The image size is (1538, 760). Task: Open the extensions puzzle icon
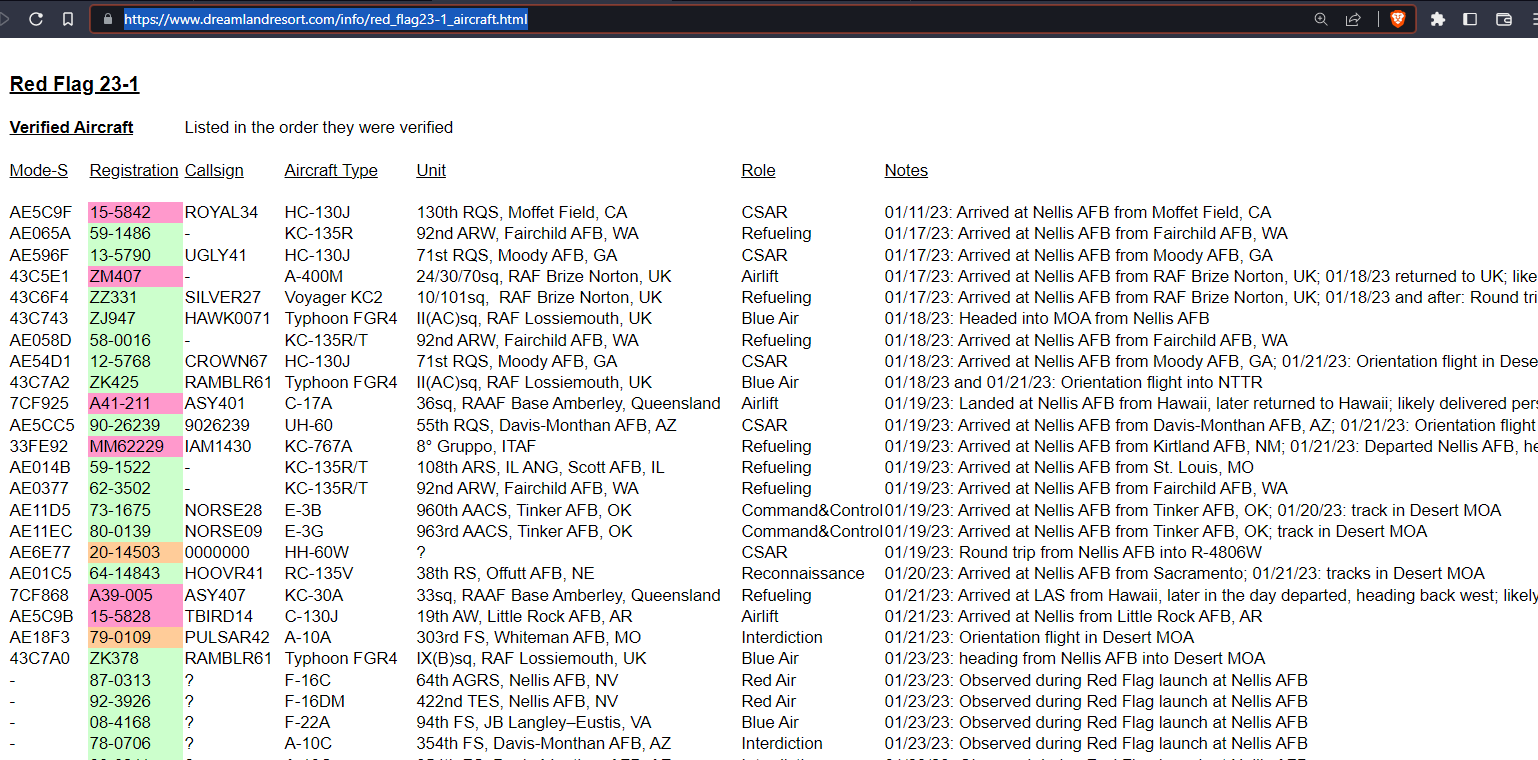(1438, 19)
